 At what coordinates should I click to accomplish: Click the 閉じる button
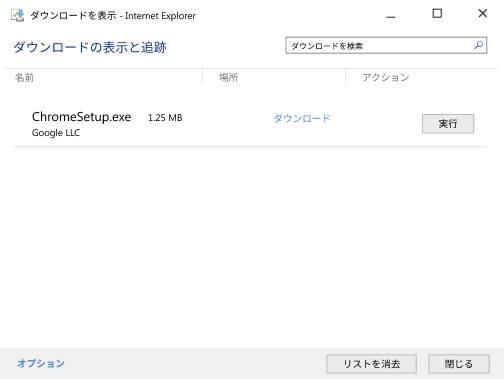(x=459, y=364)
